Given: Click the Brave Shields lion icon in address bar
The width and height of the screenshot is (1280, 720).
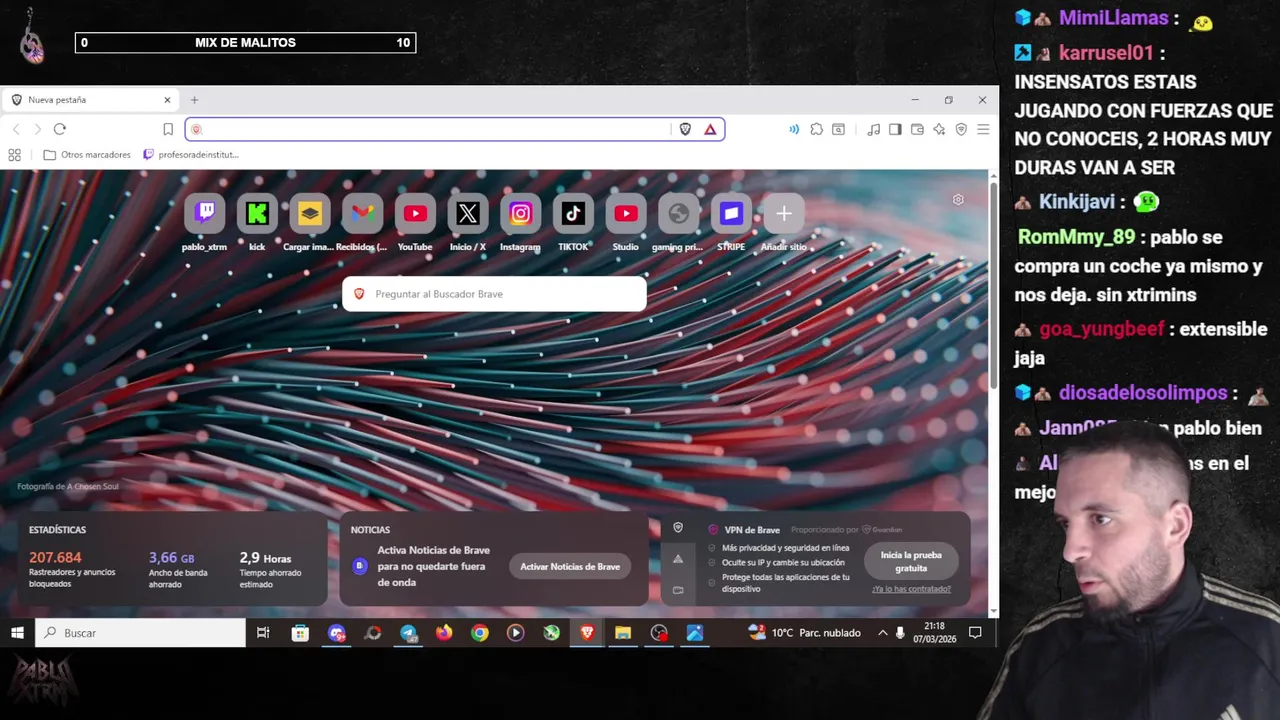Looking at the screenshot, I should (685, 129).
